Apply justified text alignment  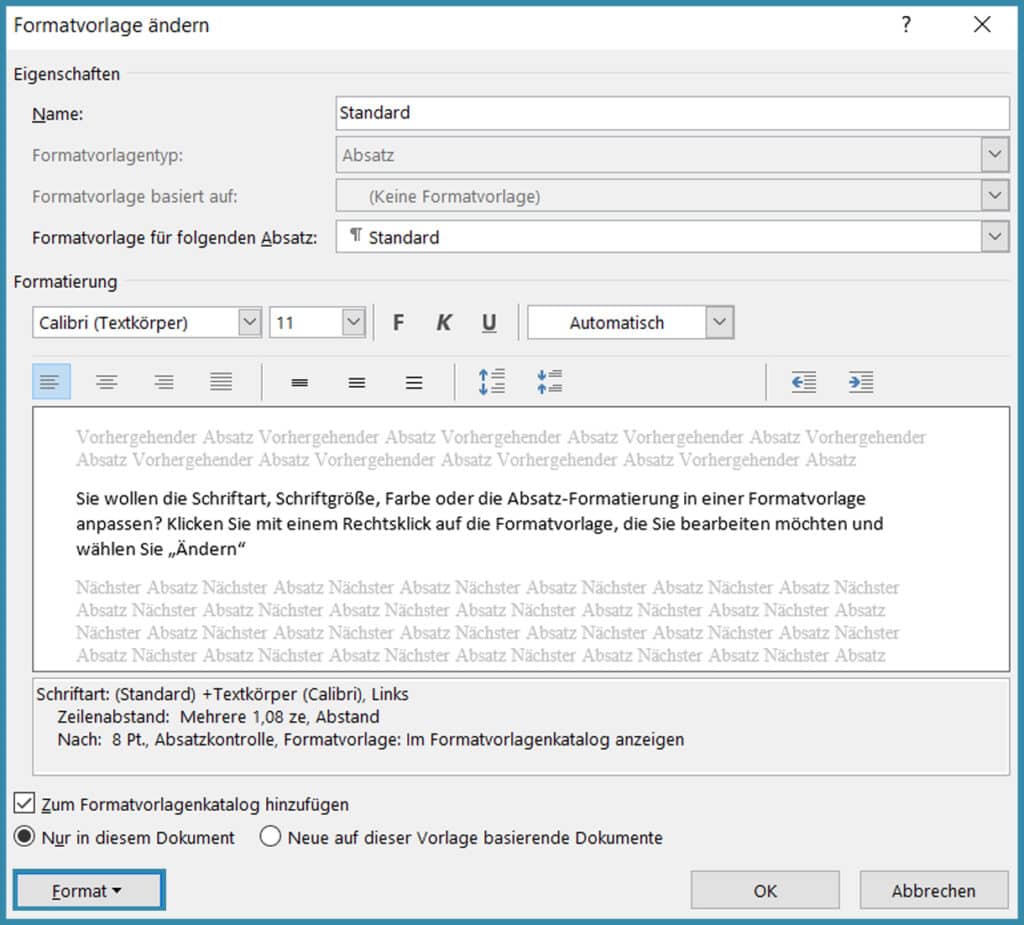221,382
